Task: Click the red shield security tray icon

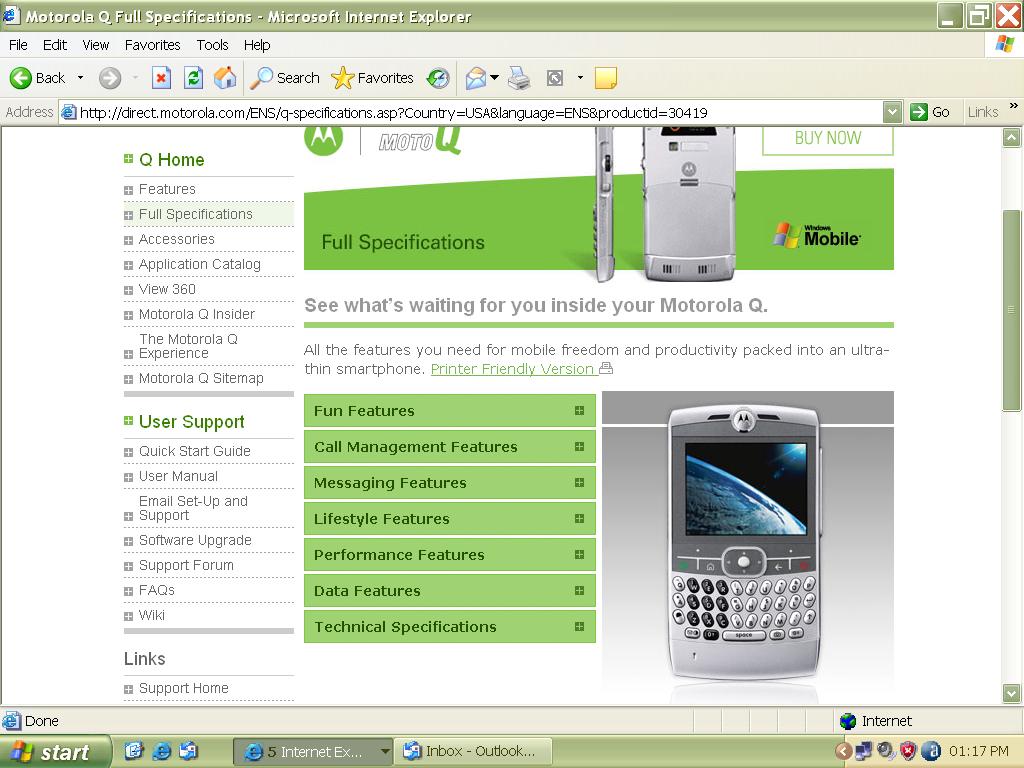Action: pos(908,751)
